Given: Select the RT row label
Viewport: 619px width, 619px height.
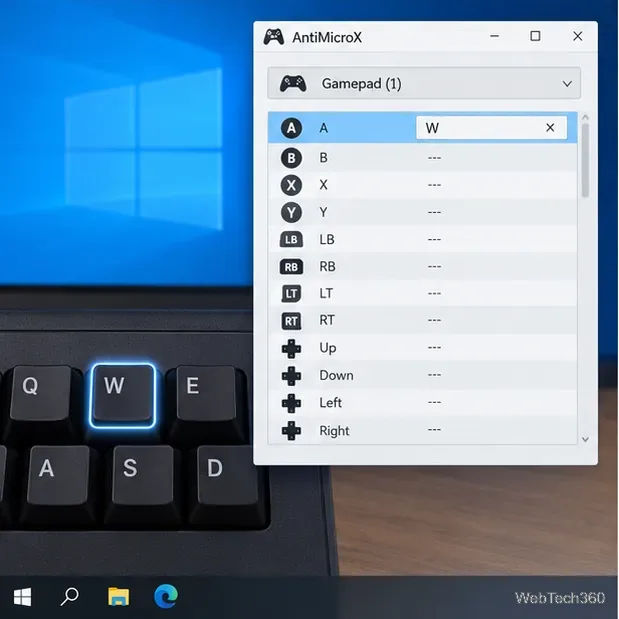Looking at the screenshot, I should click(327, 320).
